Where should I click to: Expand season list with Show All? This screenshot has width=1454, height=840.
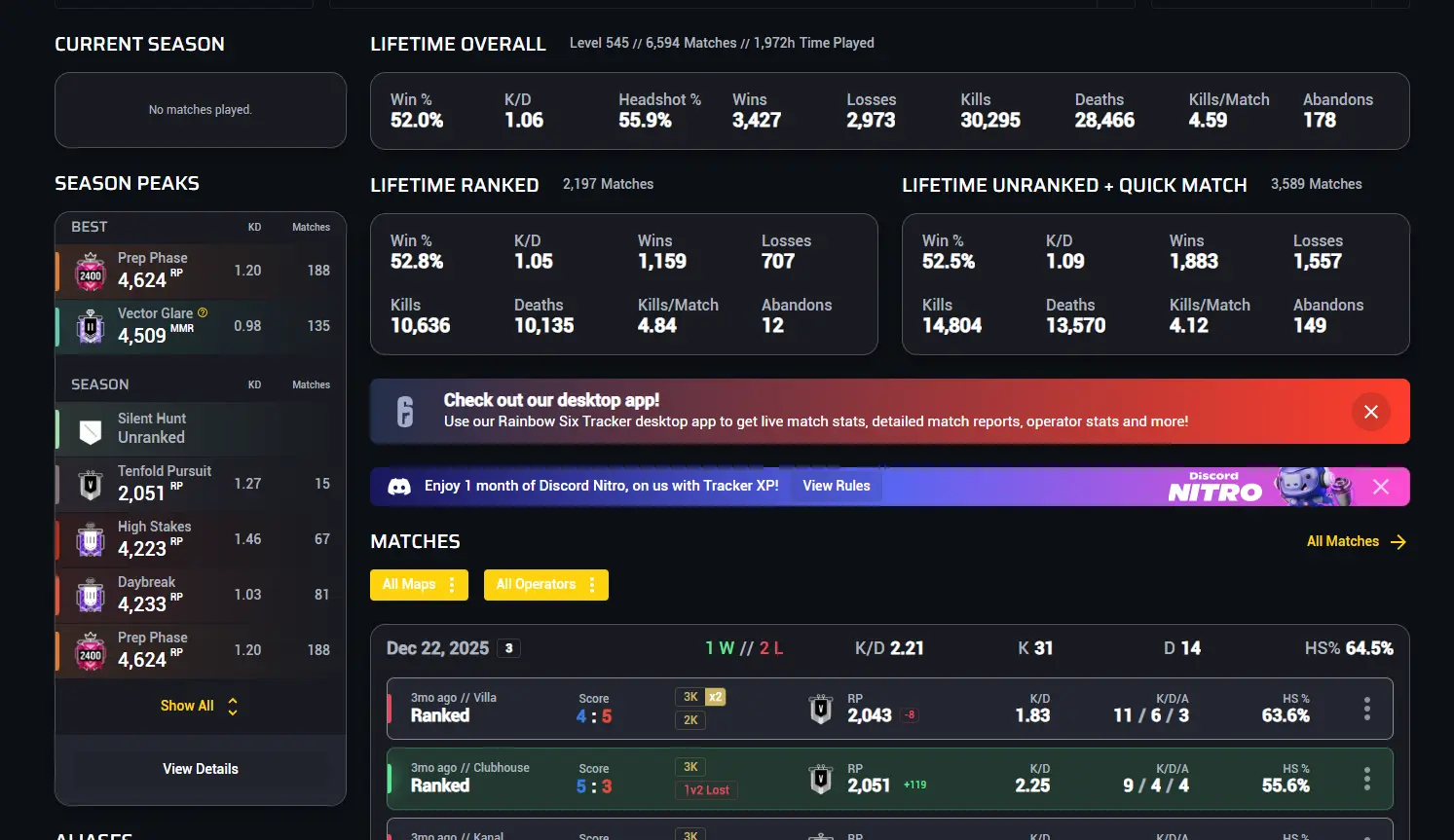(200, 706)
